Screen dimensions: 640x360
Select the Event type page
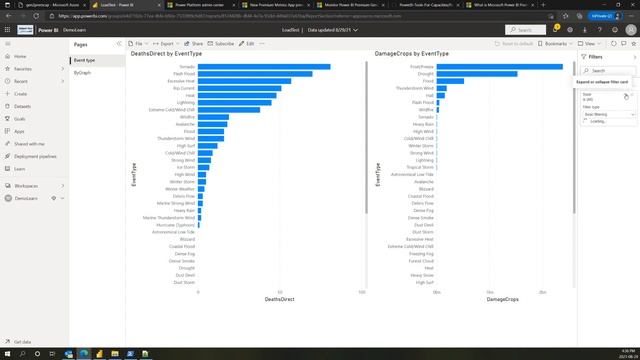tap(97, 60)
